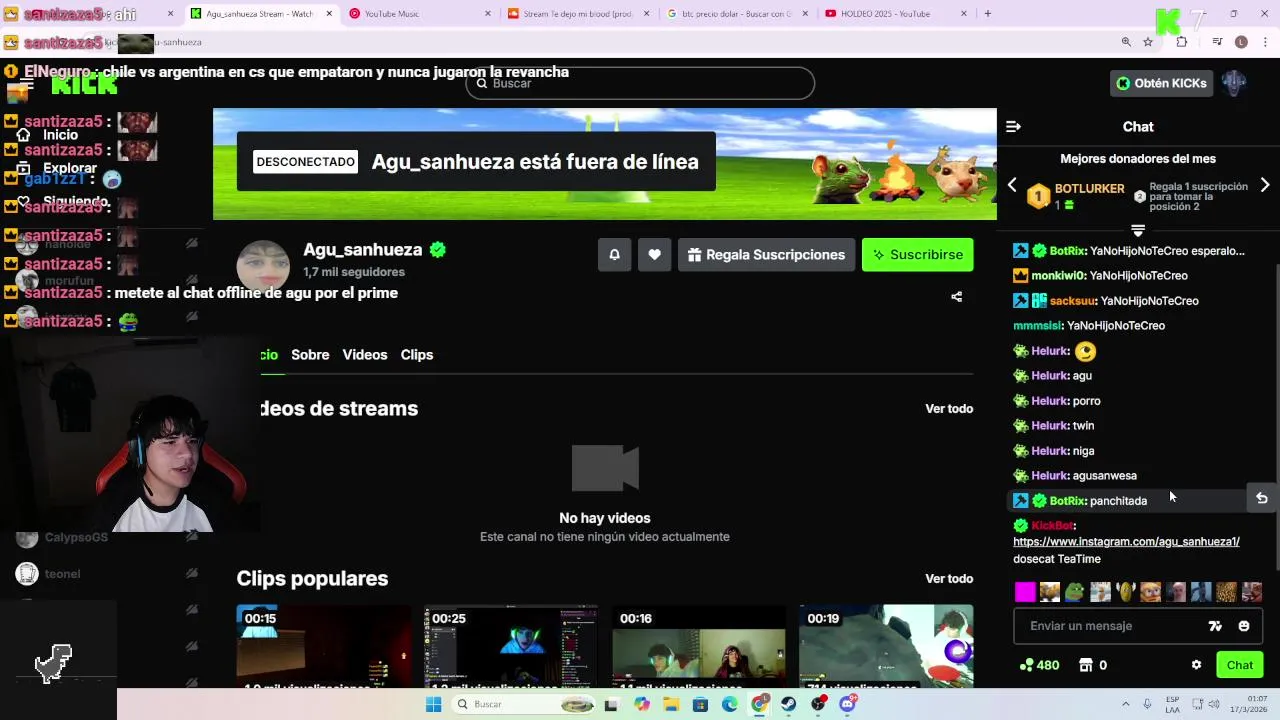Play the 00:15 popular clip
This screenshot has width=1280, height=720.
[323, 645]
